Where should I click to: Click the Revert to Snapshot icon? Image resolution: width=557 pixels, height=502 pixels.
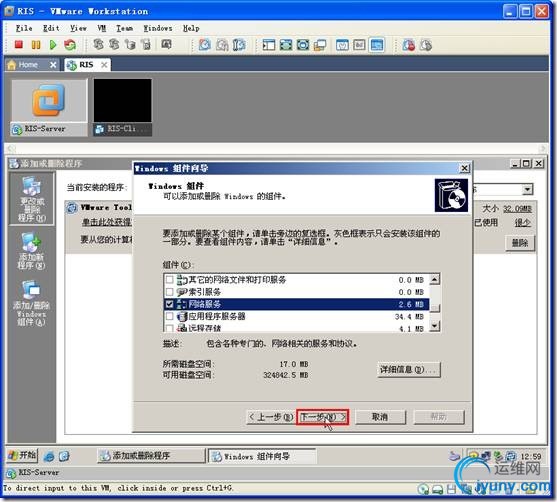[222, 45]
